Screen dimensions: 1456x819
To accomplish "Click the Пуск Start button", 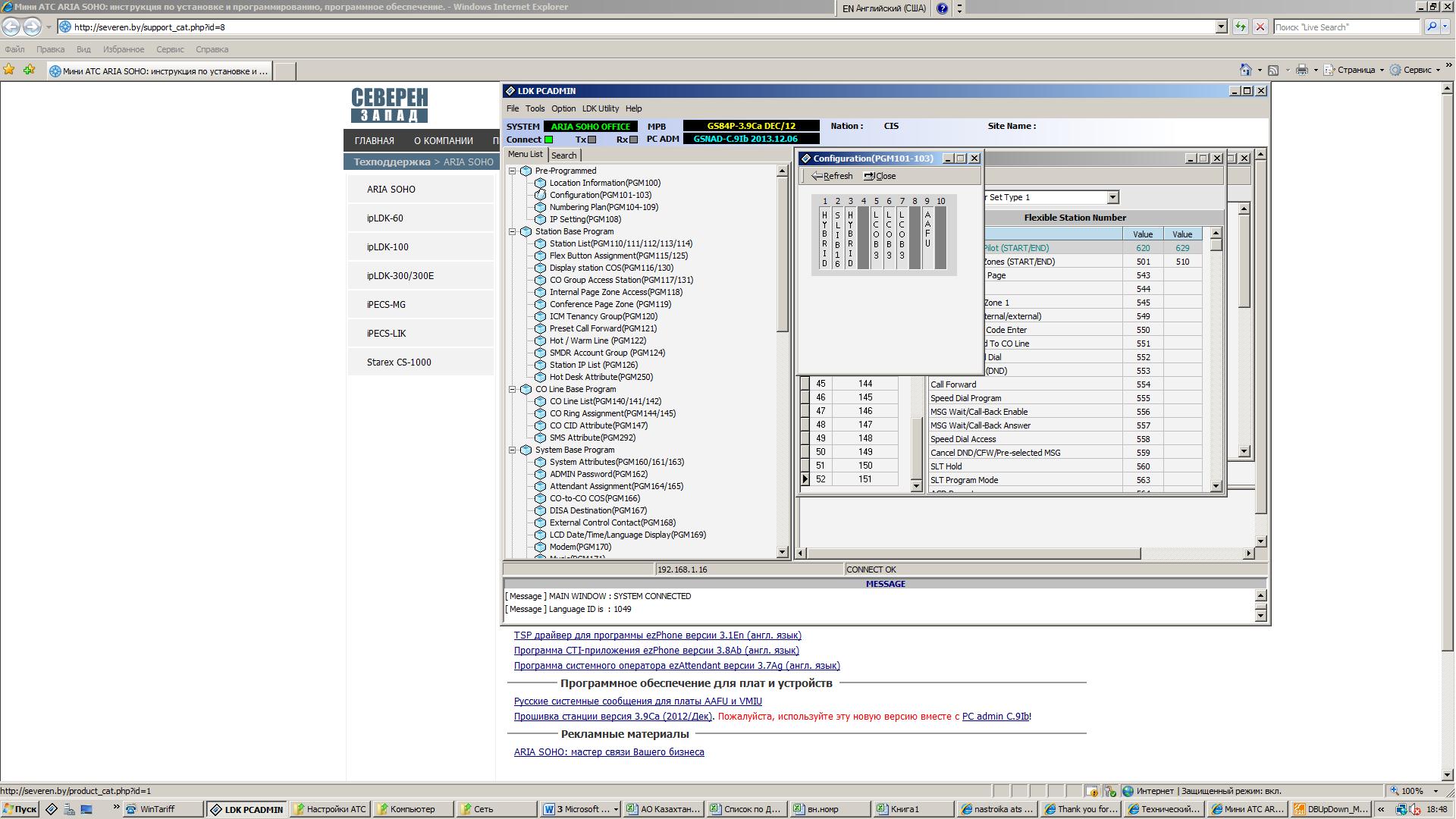I will click(x=20, y=809).
